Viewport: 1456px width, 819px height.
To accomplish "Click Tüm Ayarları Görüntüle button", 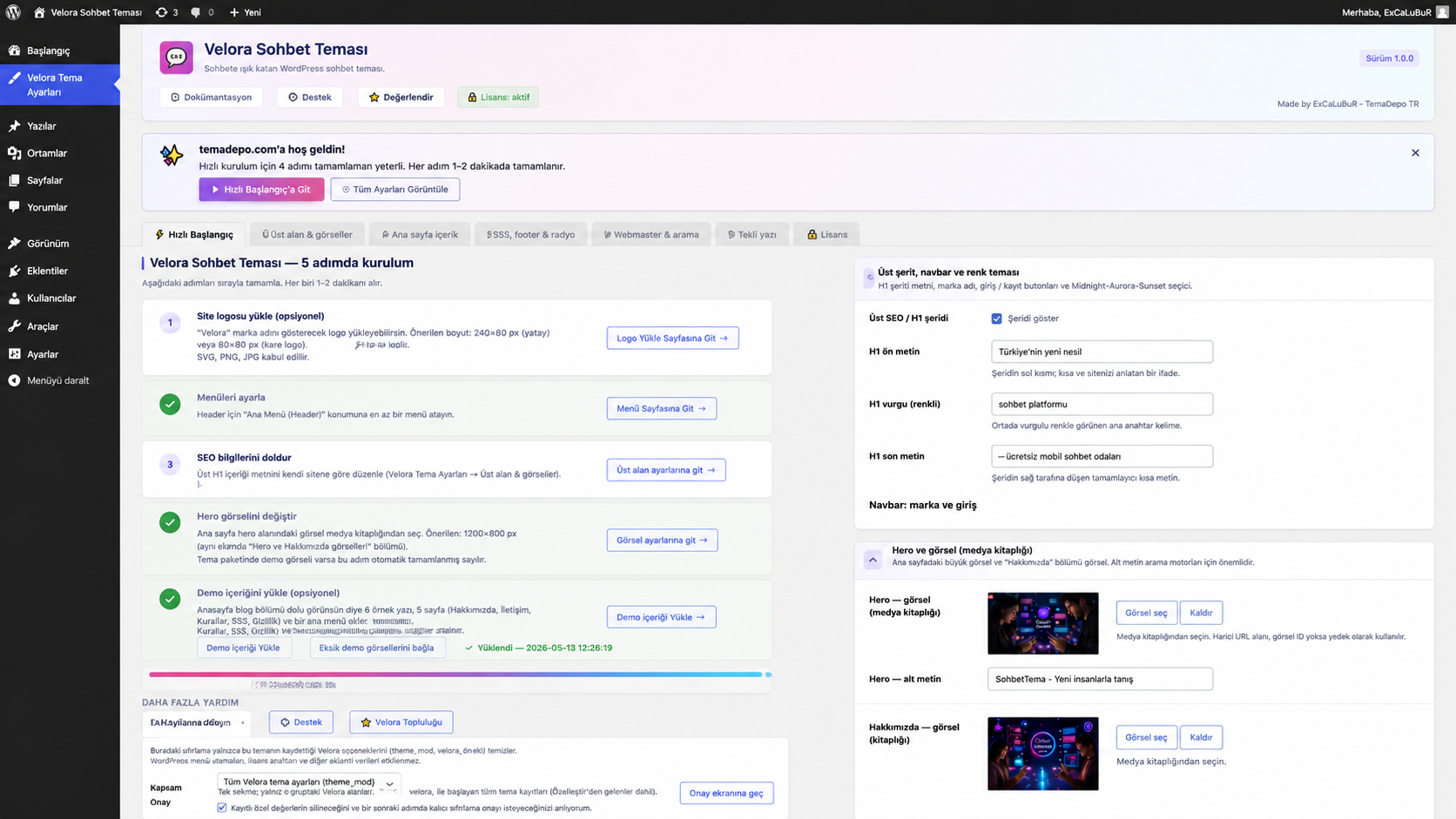I will click(395, 190).
